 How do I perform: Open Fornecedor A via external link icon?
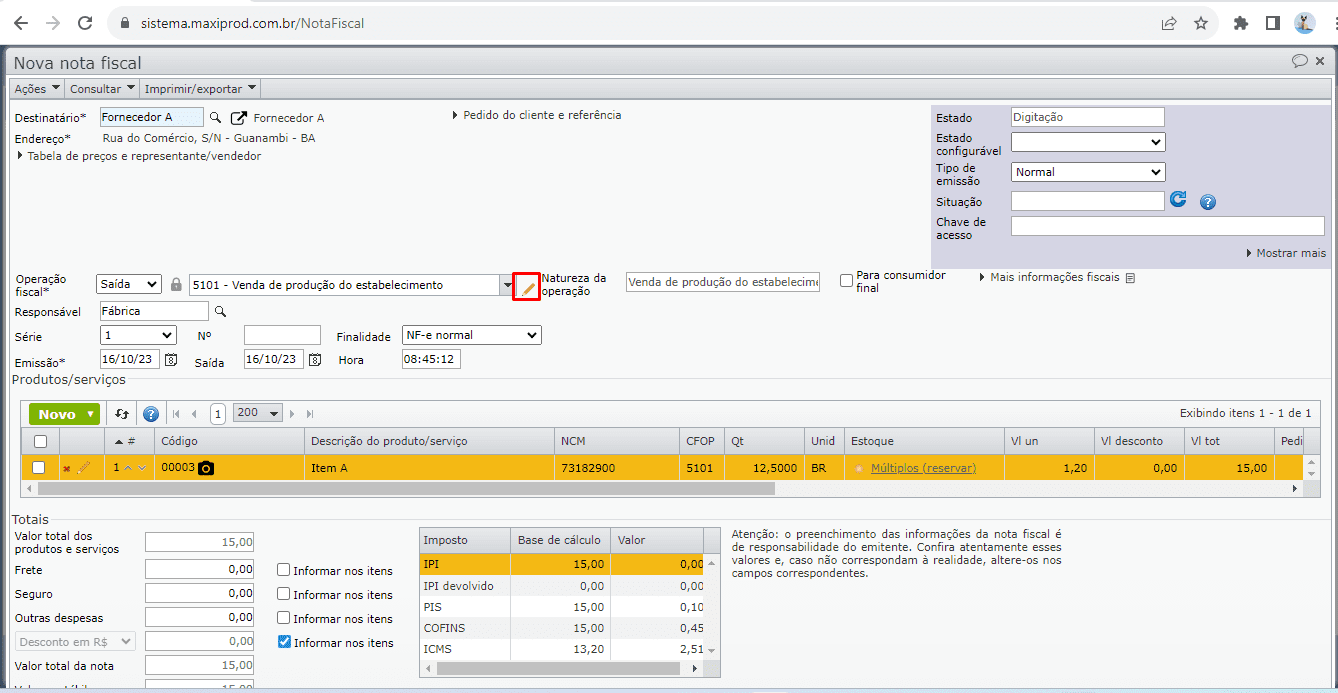point(239,118)
